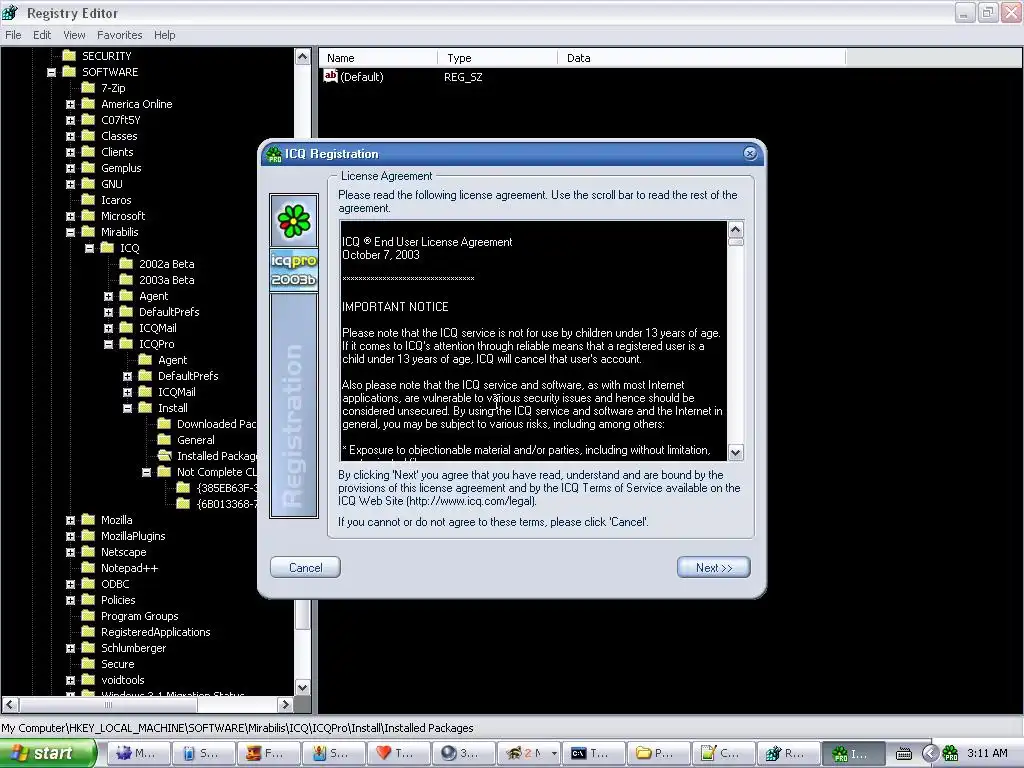This screenshot has width=1024, height=768.
Task: Select the Notepad++ folder icon
Action: click(x=88, y=568)
